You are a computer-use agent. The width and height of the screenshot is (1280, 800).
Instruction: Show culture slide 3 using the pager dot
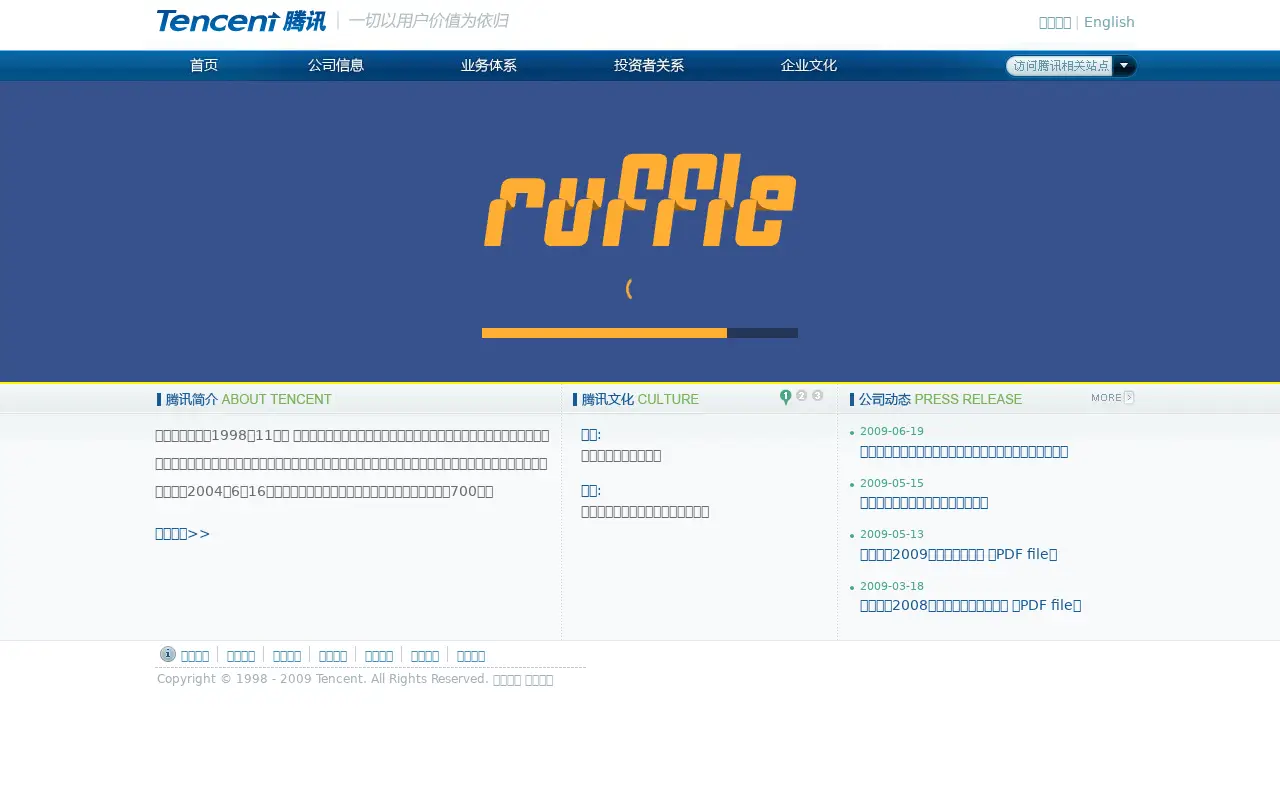click(817, 396)
